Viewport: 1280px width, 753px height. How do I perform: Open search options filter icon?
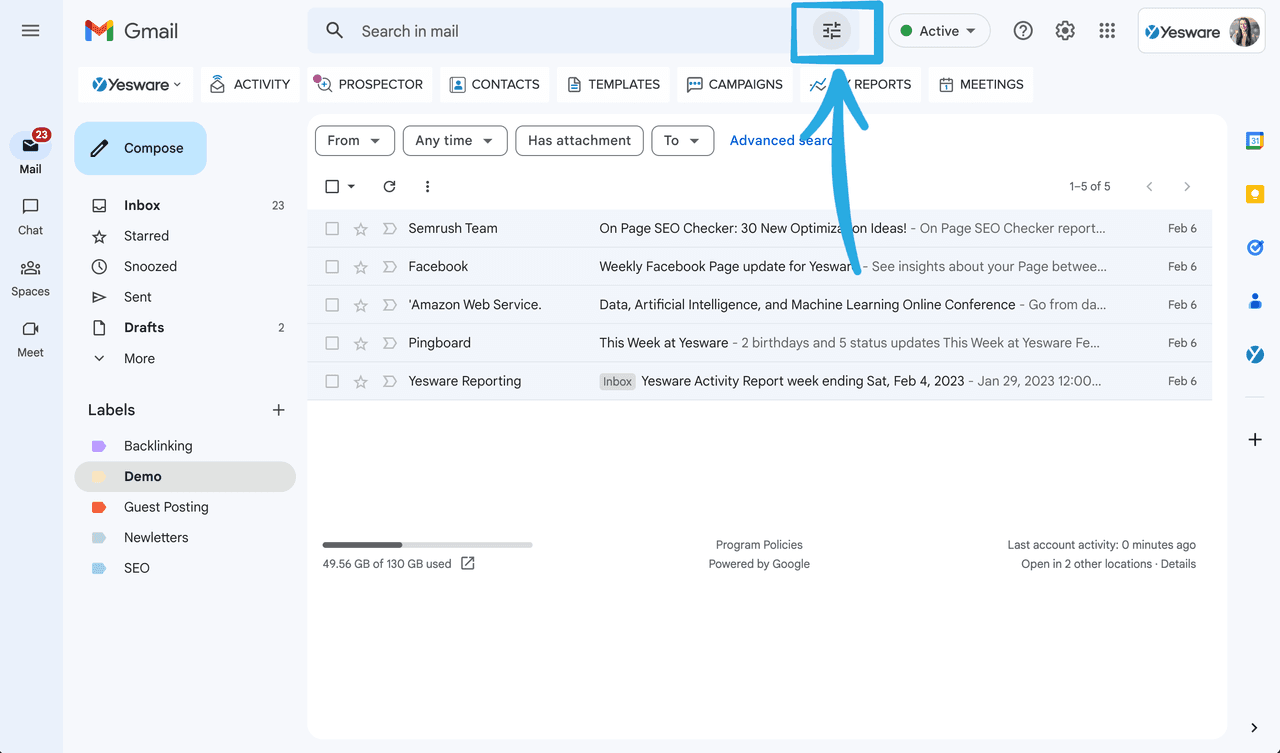[x=831, y=31]
